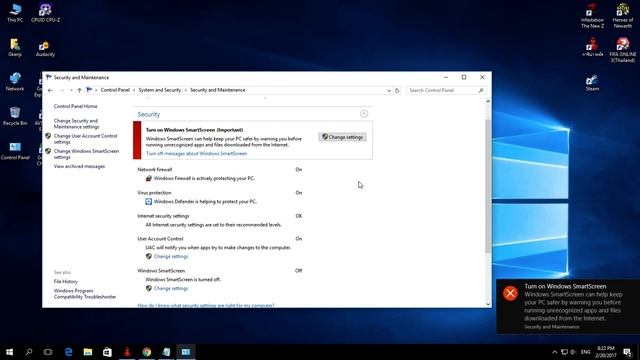
Task: Open taskbar search magnifier
Action: coord(29,352)
